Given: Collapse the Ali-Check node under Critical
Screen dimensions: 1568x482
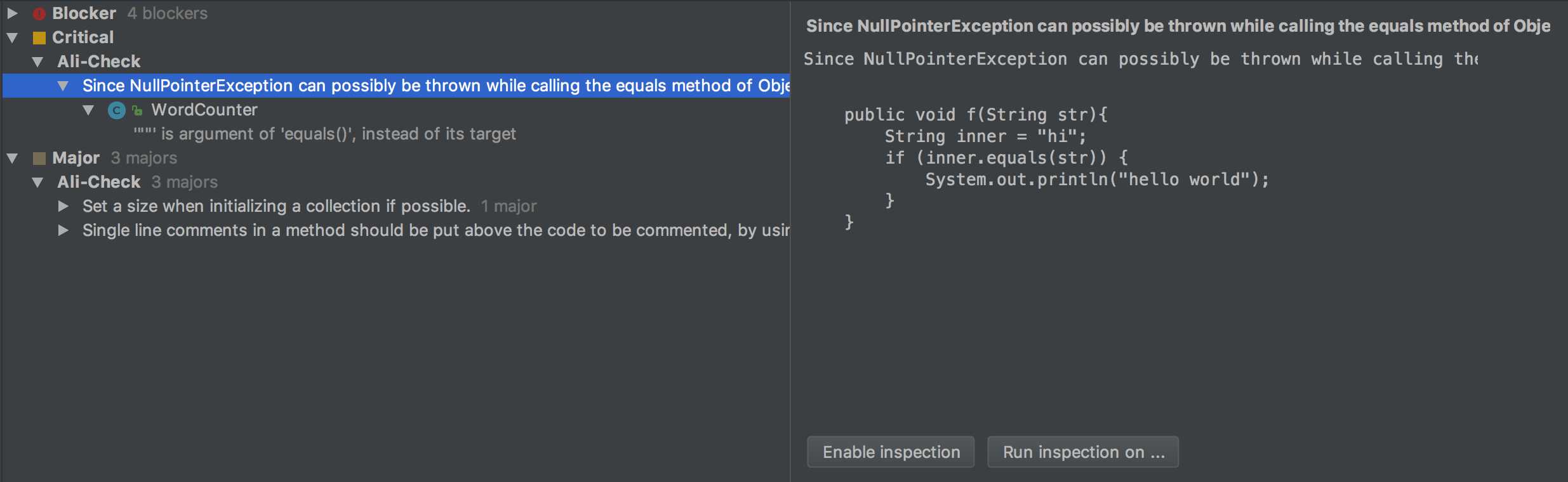Looking at the screenshot, I should [x=37, y=62].
